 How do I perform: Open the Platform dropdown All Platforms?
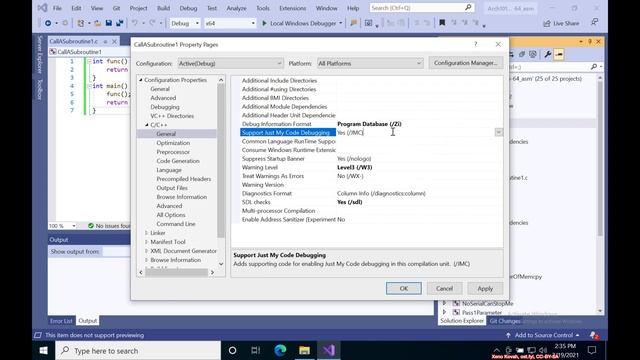[370, 63]
